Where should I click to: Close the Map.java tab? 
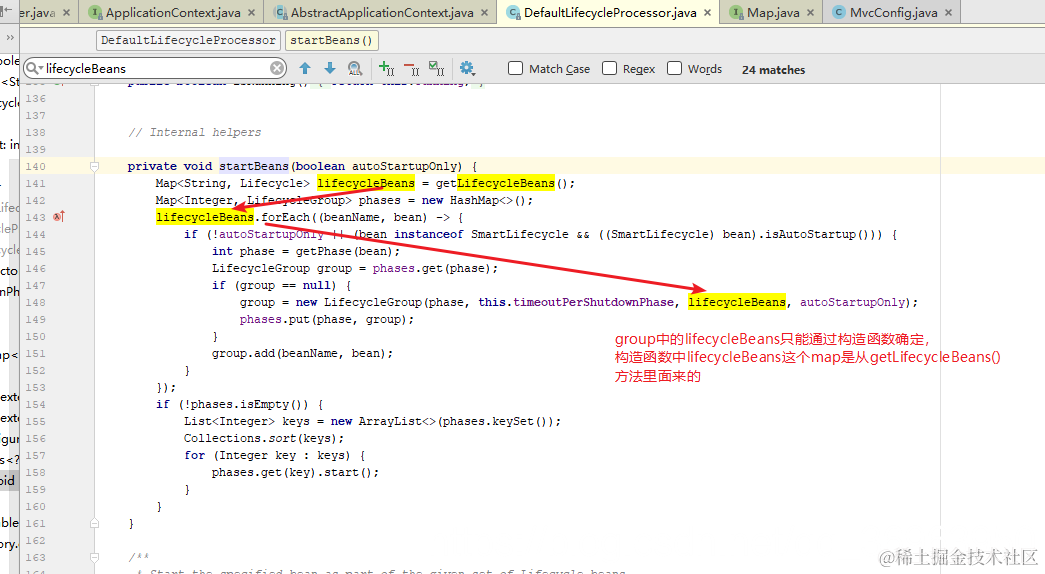pos(810,13)
